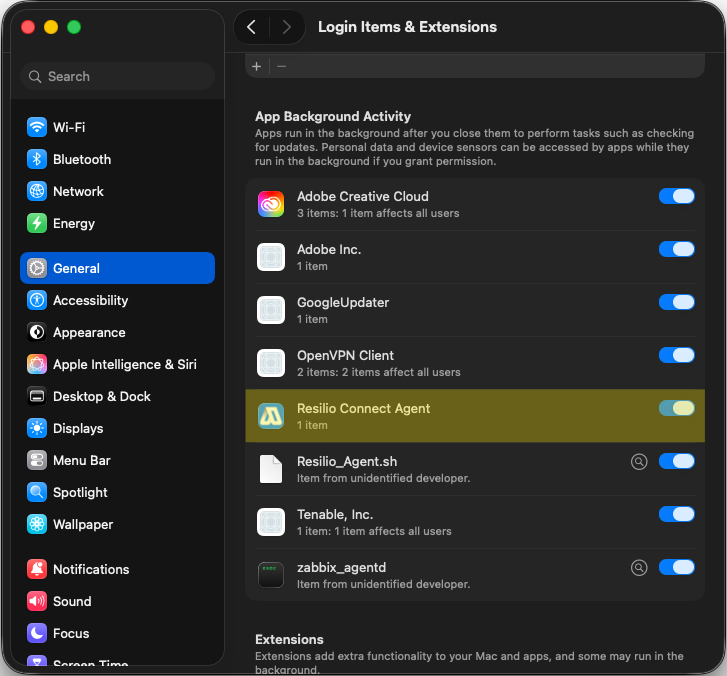Toggle the Resilio Connect Agent switch
This screenshot has width=727, height=676.
(676, 408)
